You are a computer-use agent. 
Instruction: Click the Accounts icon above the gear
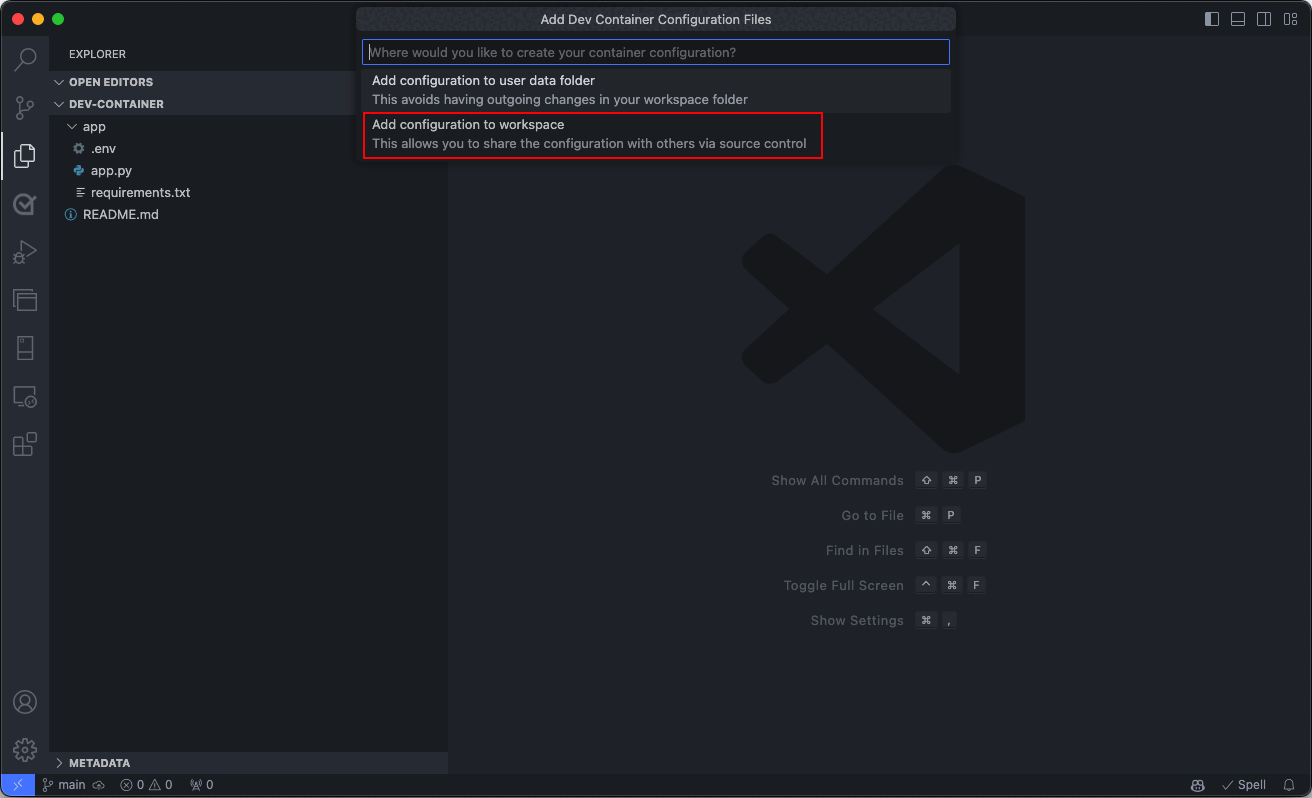26,702
